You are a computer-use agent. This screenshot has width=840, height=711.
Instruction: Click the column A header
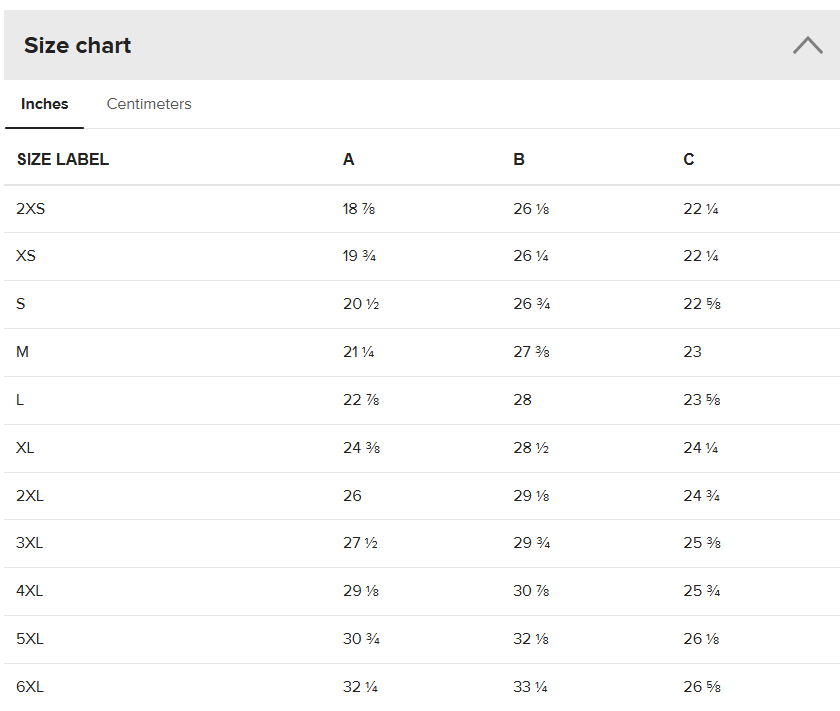tap(348, 160)
